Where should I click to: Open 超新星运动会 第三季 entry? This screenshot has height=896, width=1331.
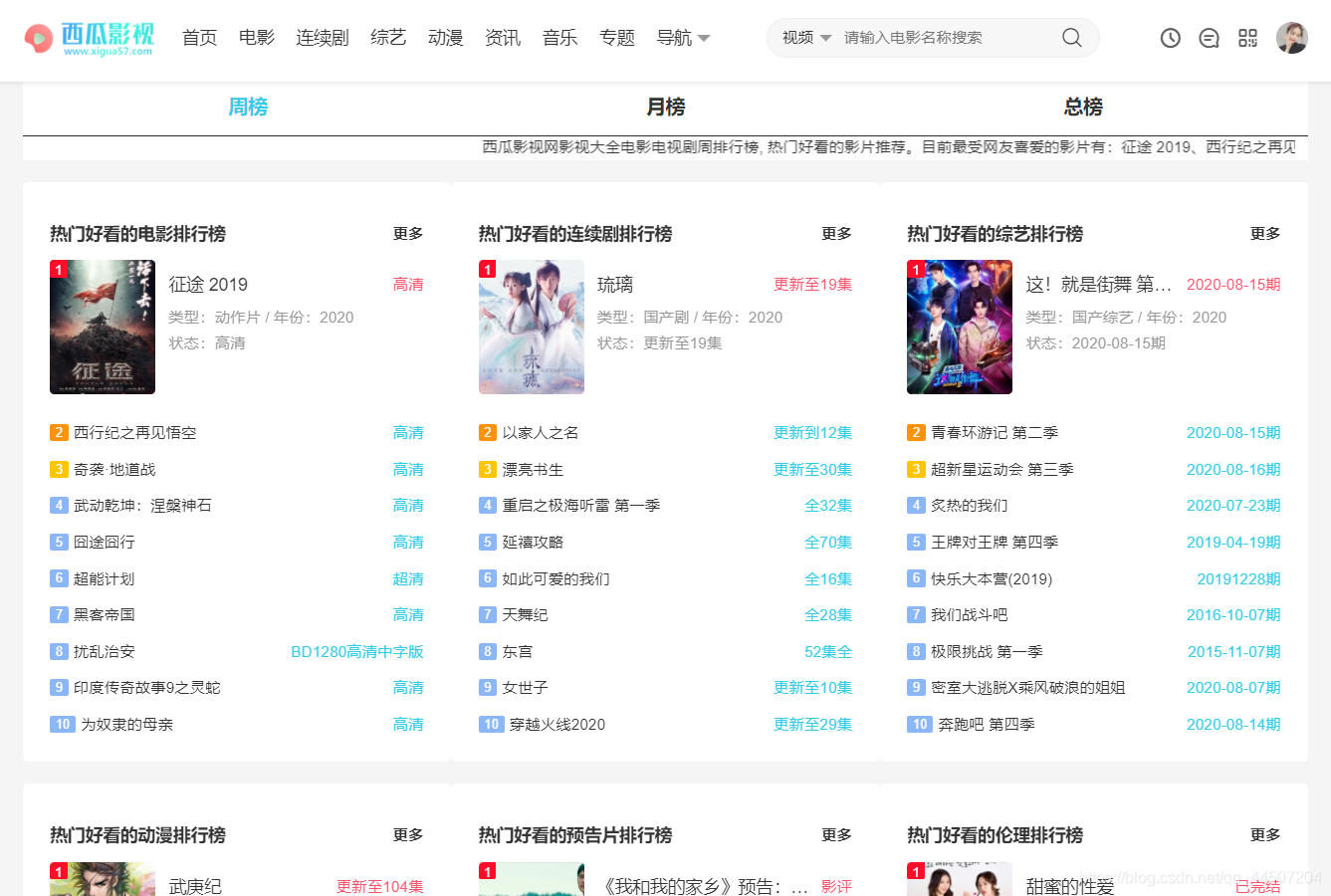pyautogui.click(x=1002, y=469)
